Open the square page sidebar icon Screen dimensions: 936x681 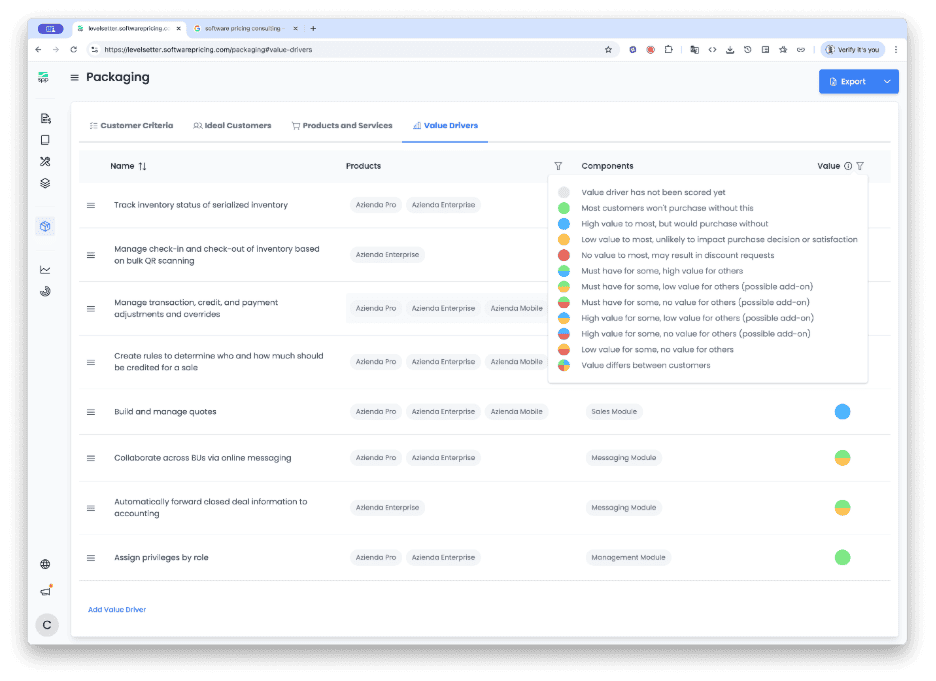tap(45, 140)
